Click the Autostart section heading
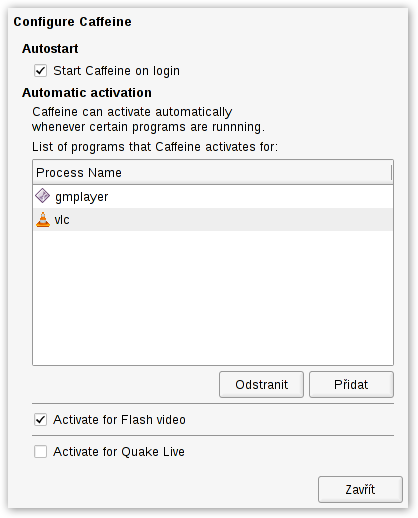 (50, 49)
